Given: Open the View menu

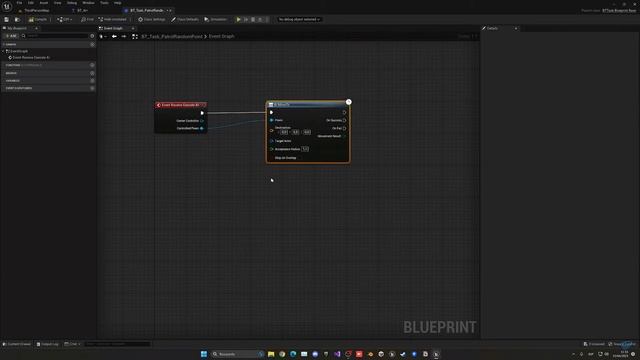Looking at the screenshot, I should [x=58, y=3].
